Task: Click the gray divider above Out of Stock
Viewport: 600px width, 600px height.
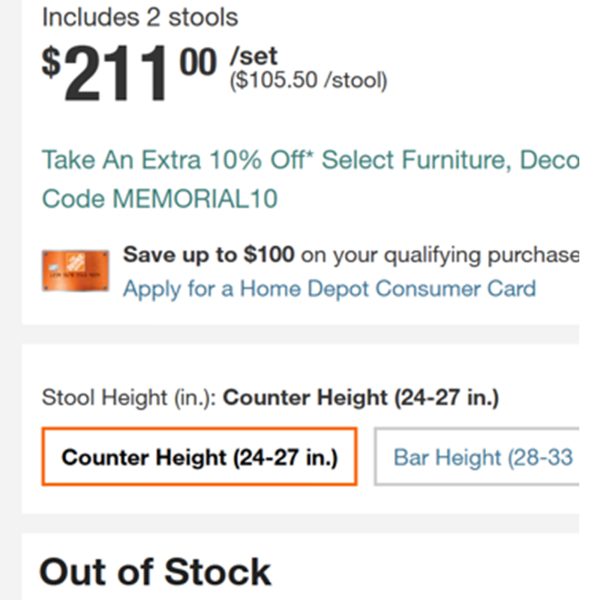Action: pyautogui.click(x=300, y=523)
